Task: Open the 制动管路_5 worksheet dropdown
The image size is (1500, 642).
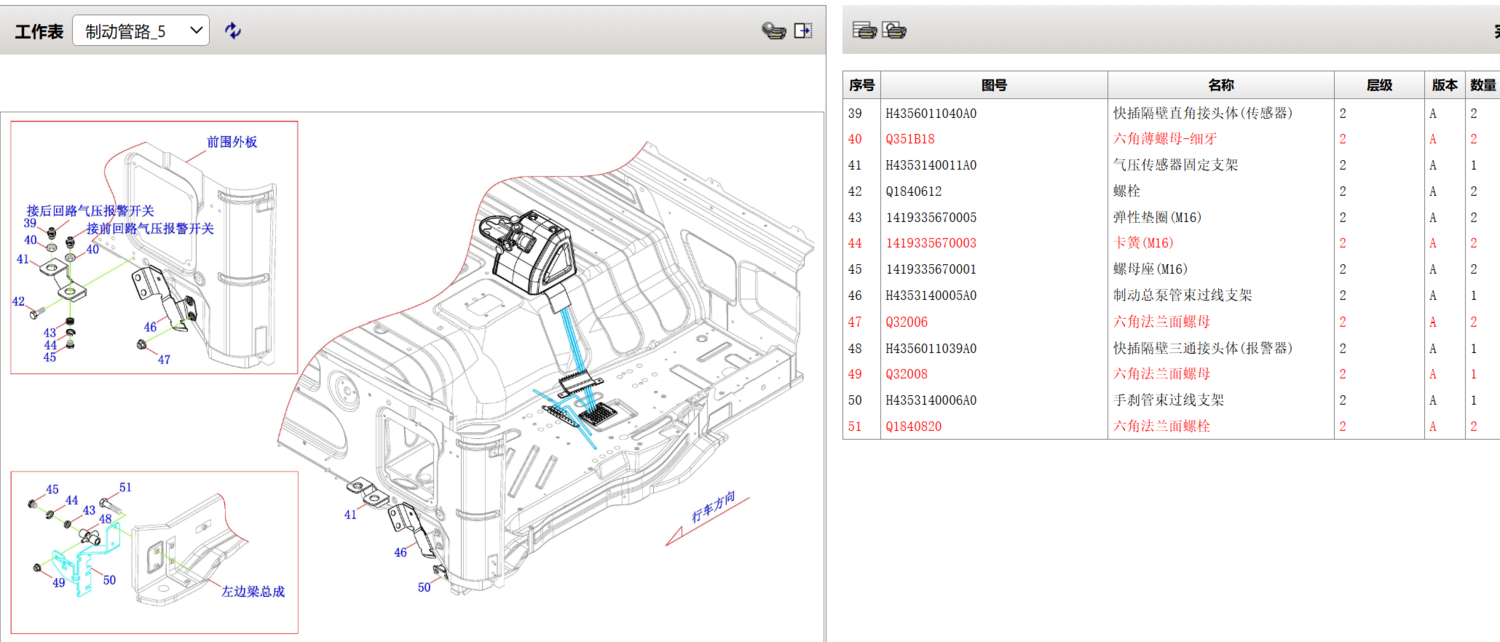Action: tap(141, 31)
